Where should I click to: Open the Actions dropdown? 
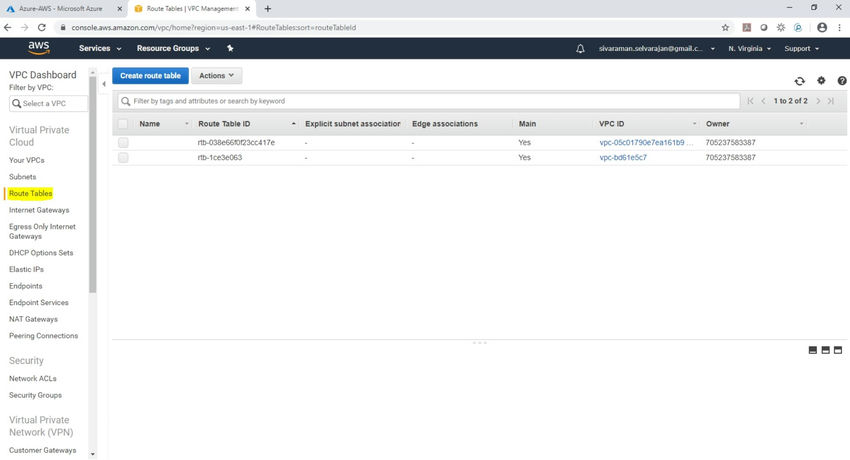point(216,76)
